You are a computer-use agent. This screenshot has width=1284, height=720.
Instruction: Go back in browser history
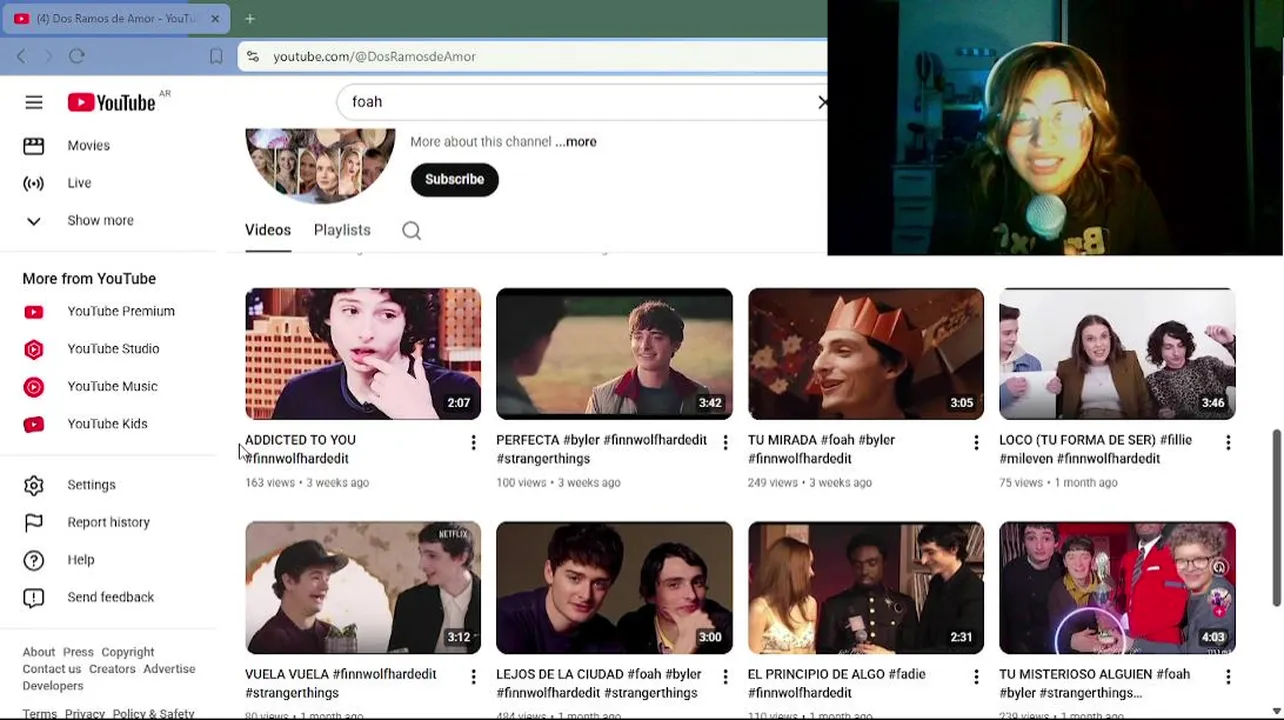(x=21, y=57)
